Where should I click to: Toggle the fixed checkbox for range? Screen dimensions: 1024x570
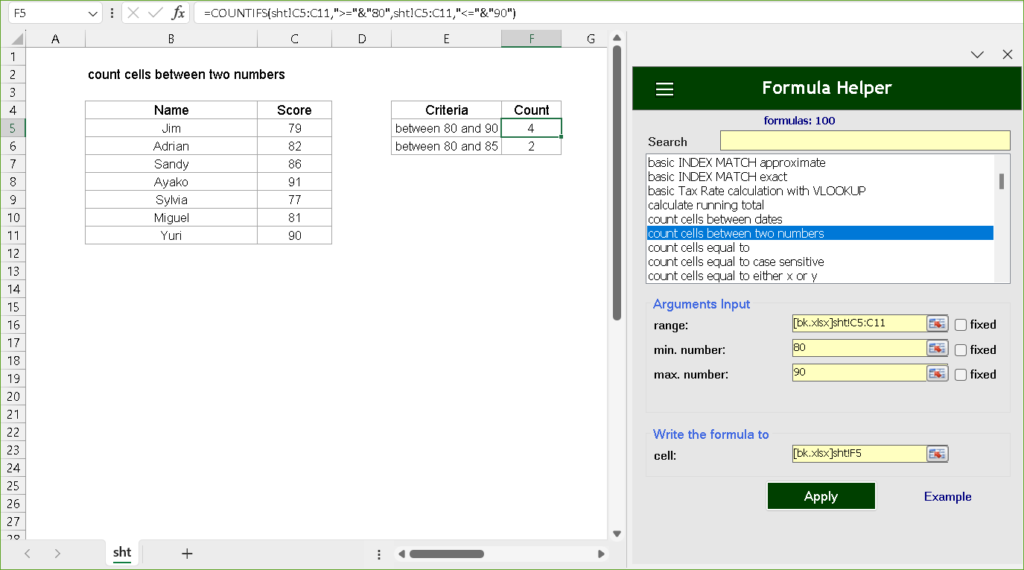961,325
